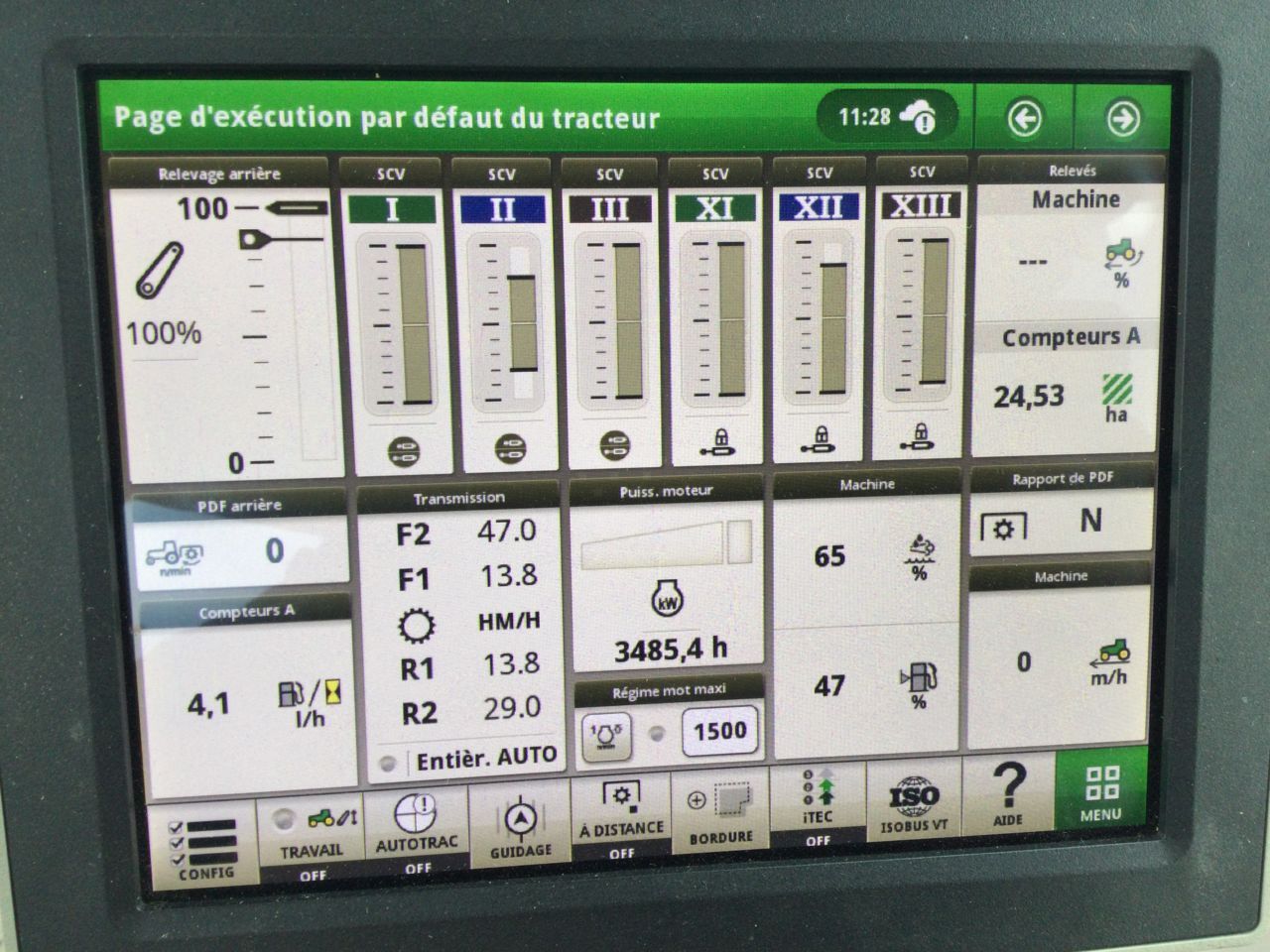This screenshot has width=1270, height=952.
Task: Toggle AUTOTRAC steering on or off
Action: 417,834
